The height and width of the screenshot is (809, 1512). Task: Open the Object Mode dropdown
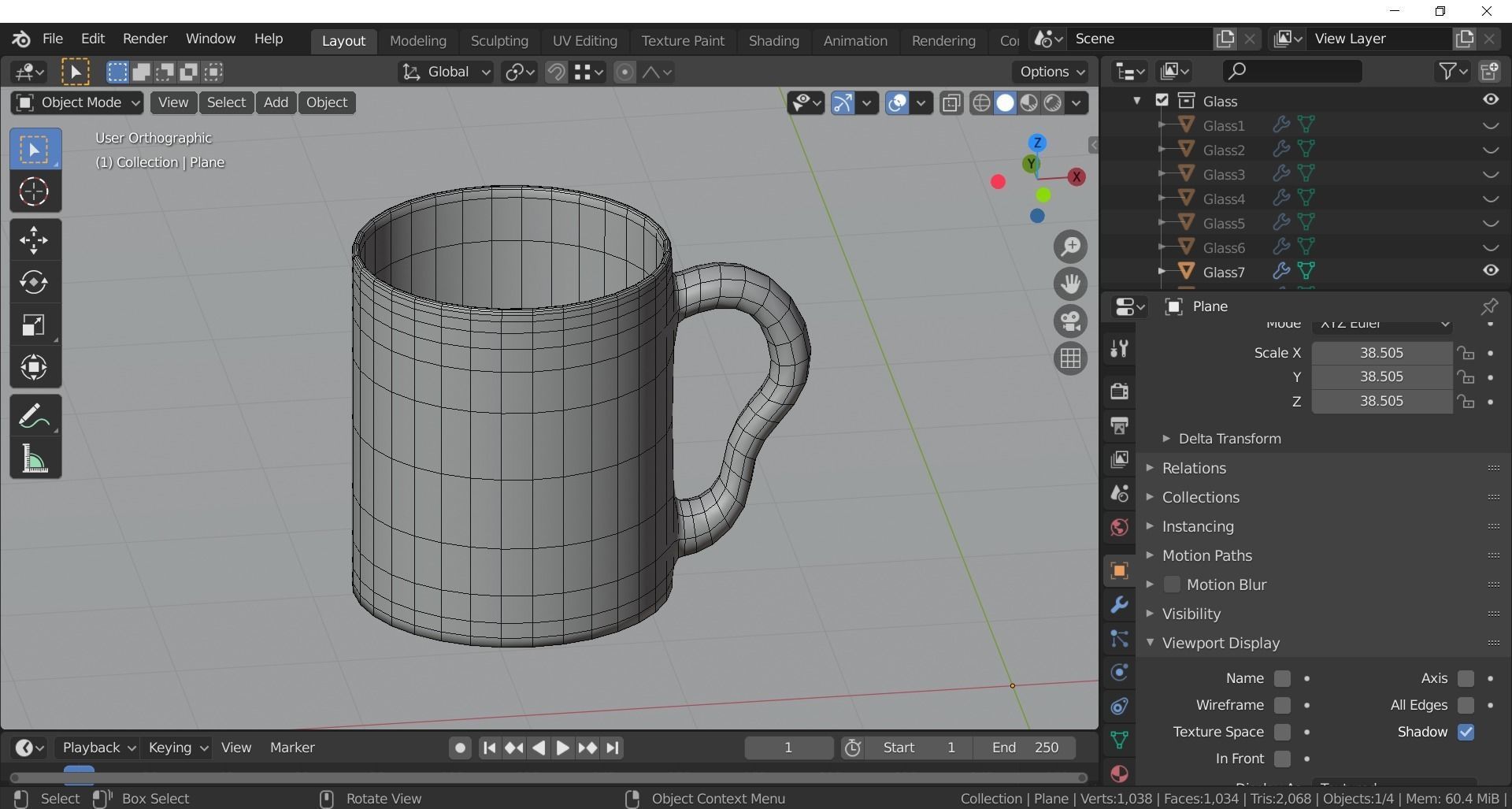pos(77,102)
